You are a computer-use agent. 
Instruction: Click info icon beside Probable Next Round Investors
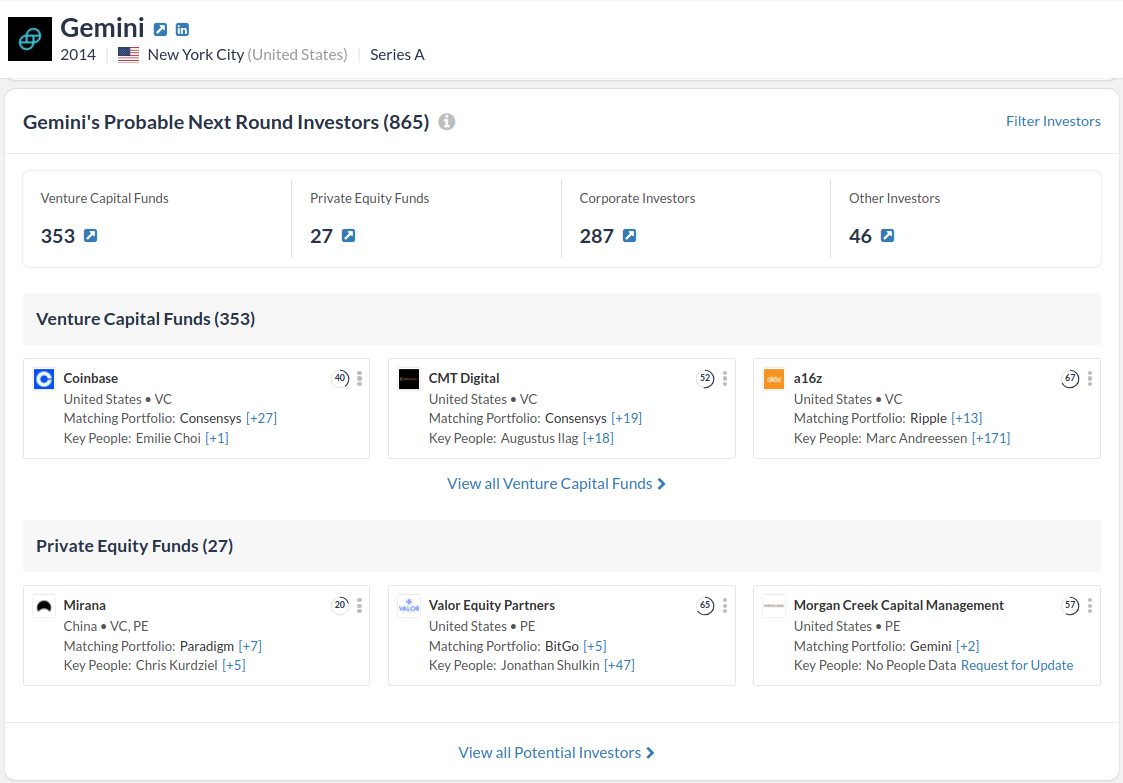pyautogui.click(x=447, y=122)
